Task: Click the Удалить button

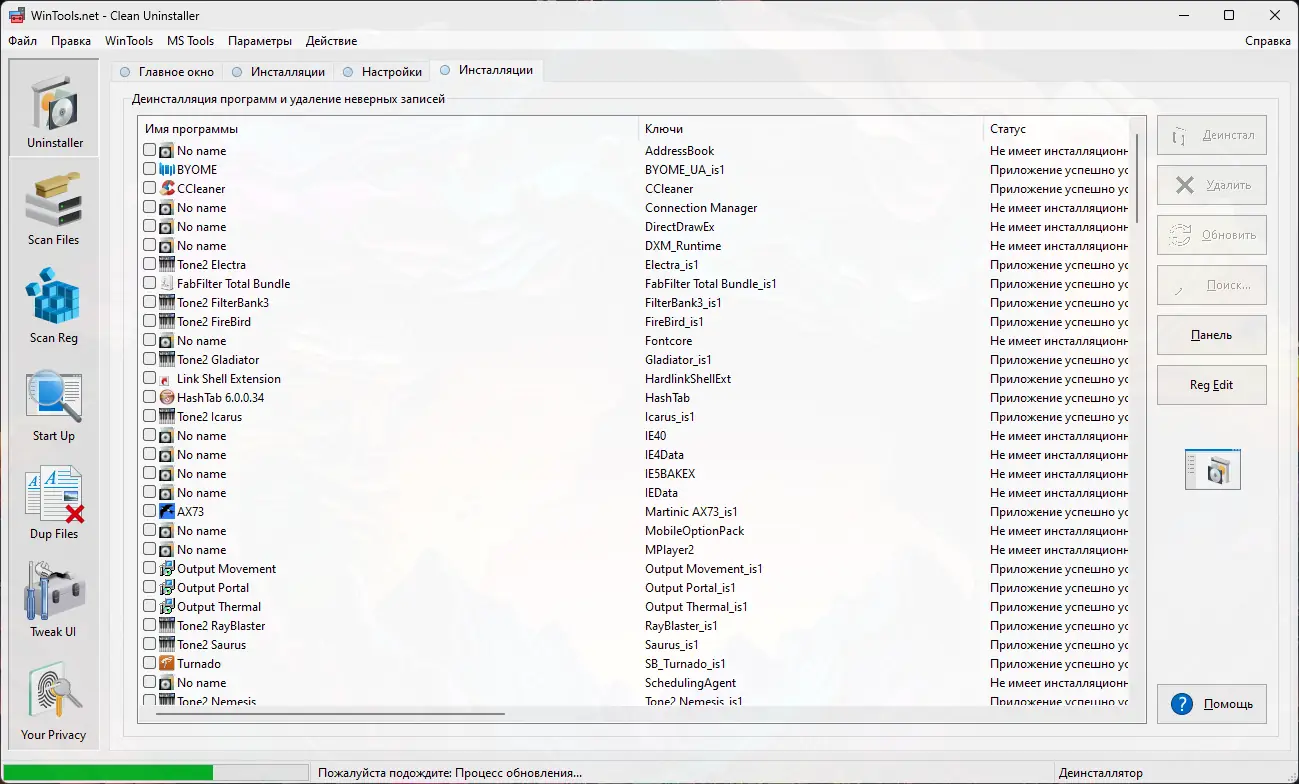Action: pos(1212,185)
